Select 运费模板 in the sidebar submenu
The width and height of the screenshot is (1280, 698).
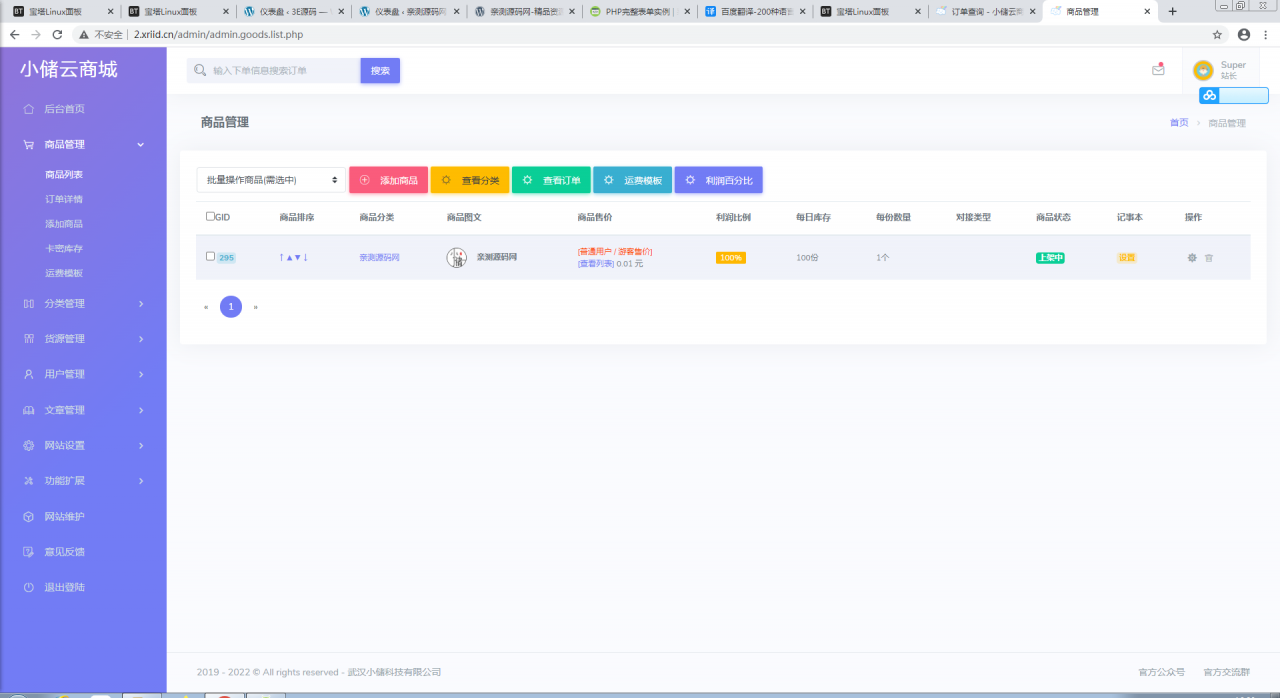click(64, 273)
